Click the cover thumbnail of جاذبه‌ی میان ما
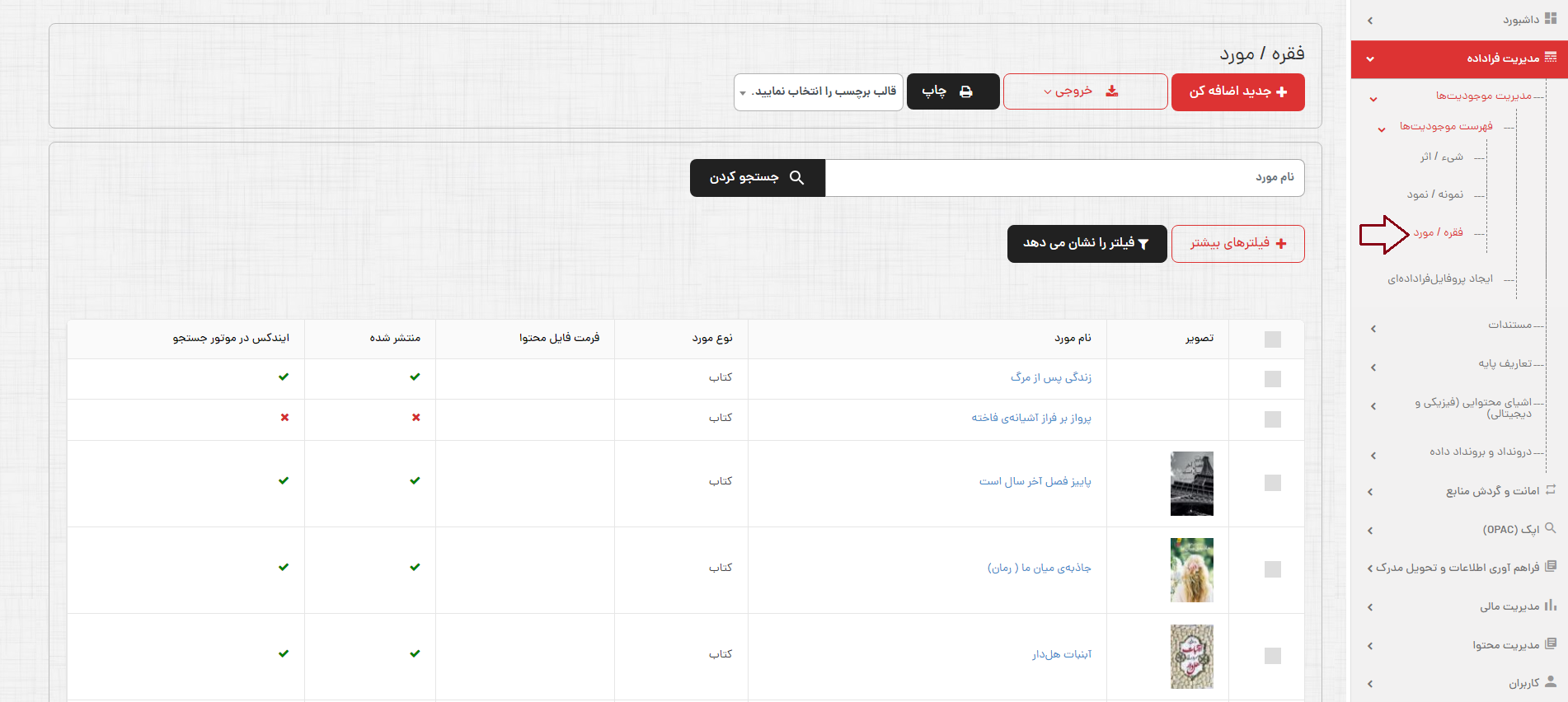Viewport: 1568px width, 702px height. [x=1191, y=569]
